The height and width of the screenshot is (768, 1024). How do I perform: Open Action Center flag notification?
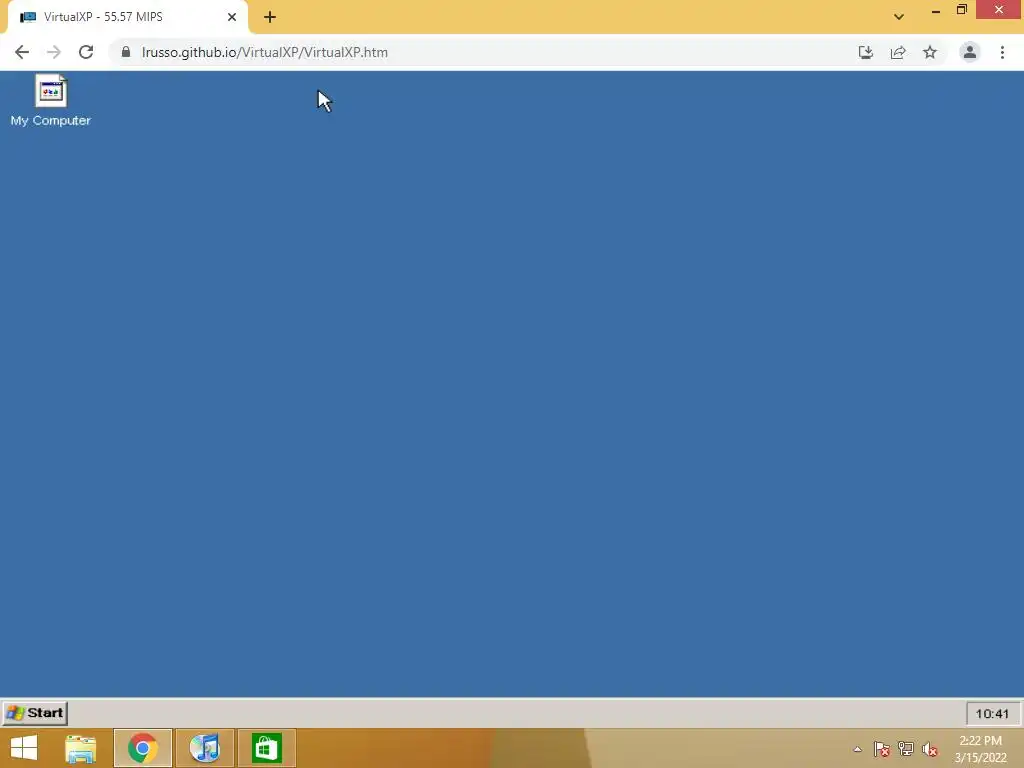(x=882, y=749)
